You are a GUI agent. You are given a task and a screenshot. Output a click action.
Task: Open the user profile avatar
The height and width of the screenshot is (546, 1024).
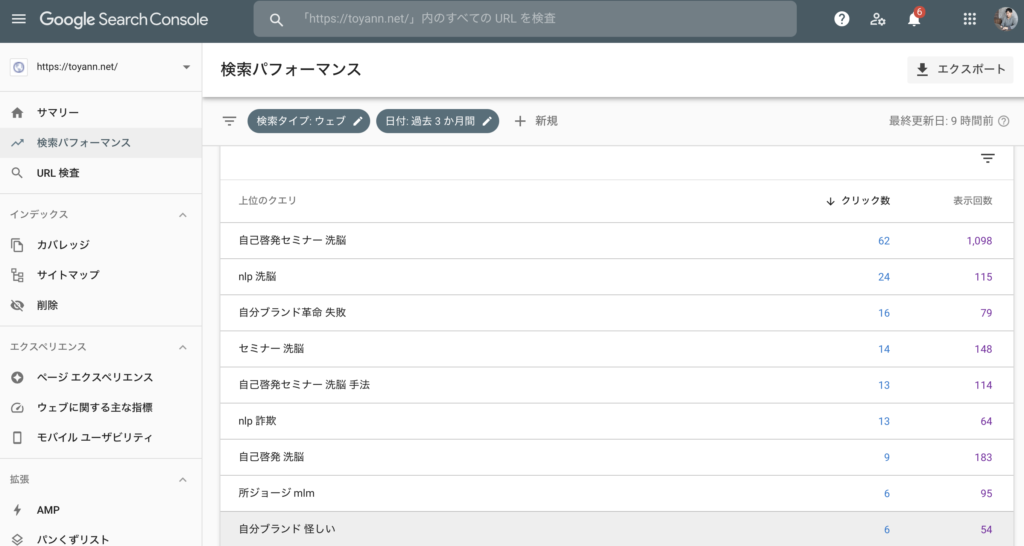[1005, 19]
